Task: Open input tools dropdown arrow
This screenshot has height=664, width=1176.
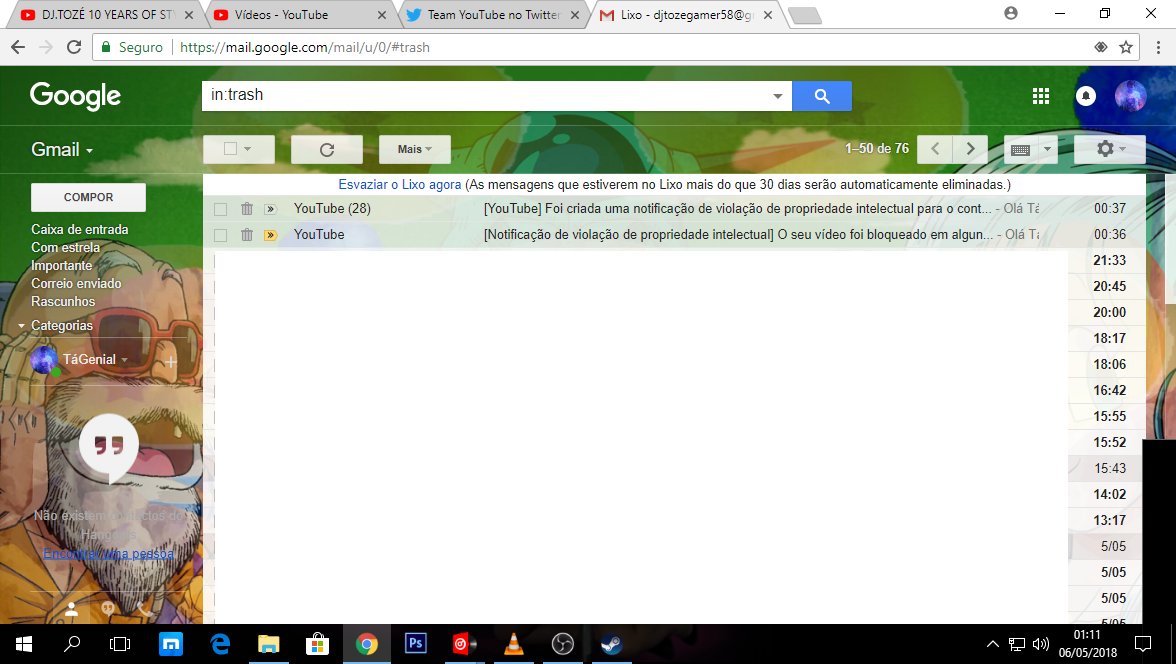Action: [x=1048, y=149]
